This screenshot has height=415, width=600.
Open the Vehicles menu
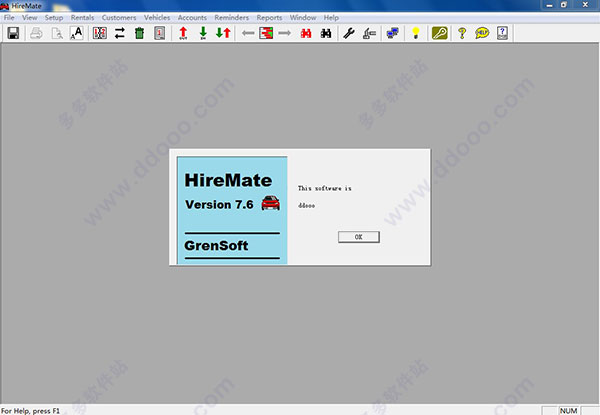point(157,18)
